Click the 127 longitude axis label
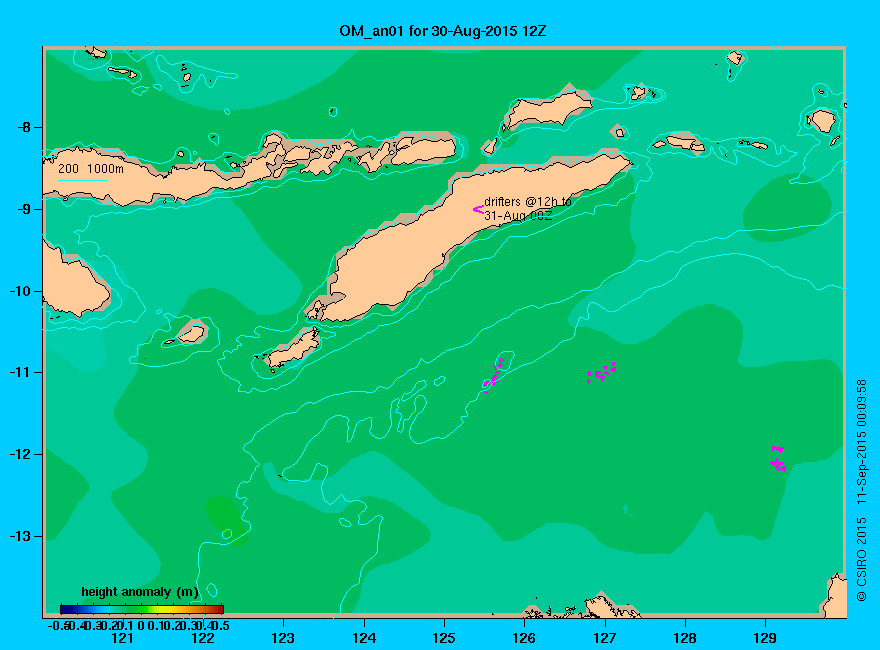The height and width of the screenshot is (650, 880). click(x=604, y=638)
